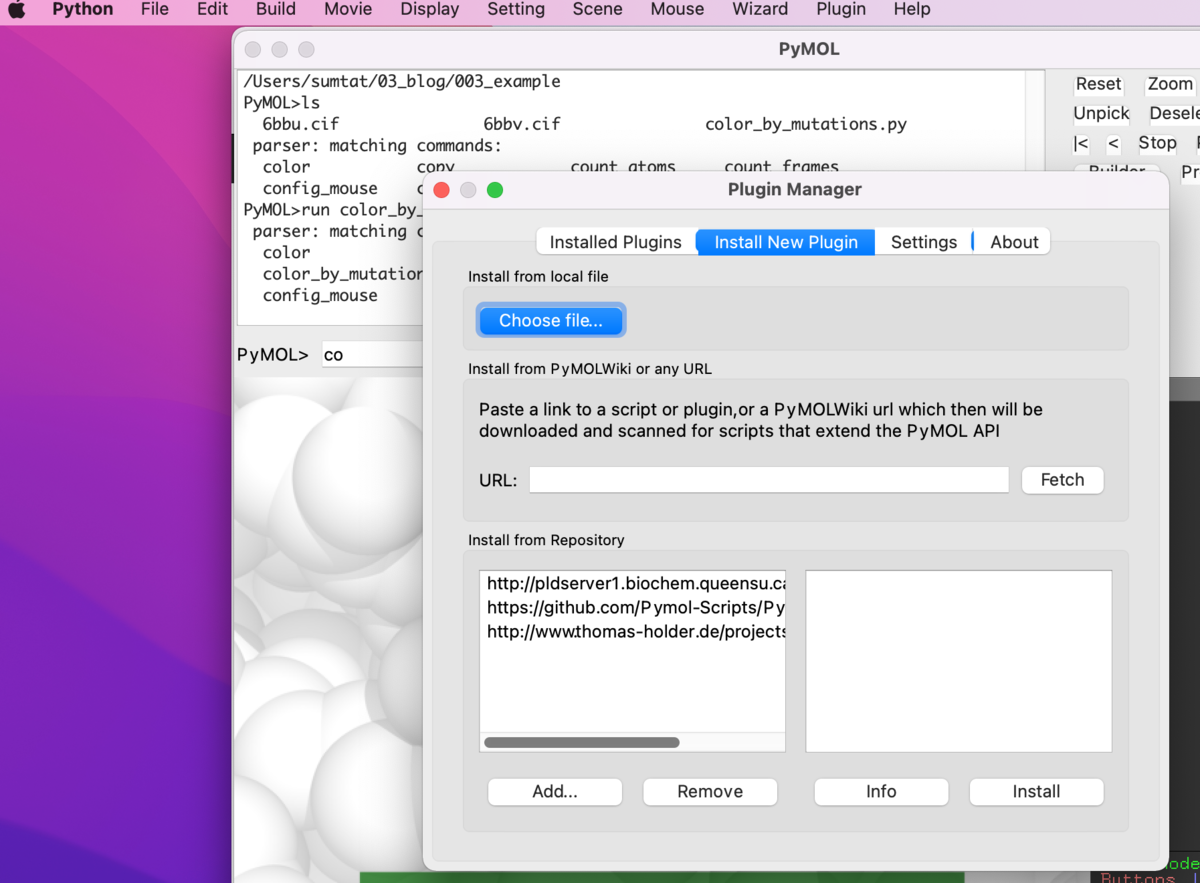Switch to Installed Plugins tab

click(x=616, y=242)
